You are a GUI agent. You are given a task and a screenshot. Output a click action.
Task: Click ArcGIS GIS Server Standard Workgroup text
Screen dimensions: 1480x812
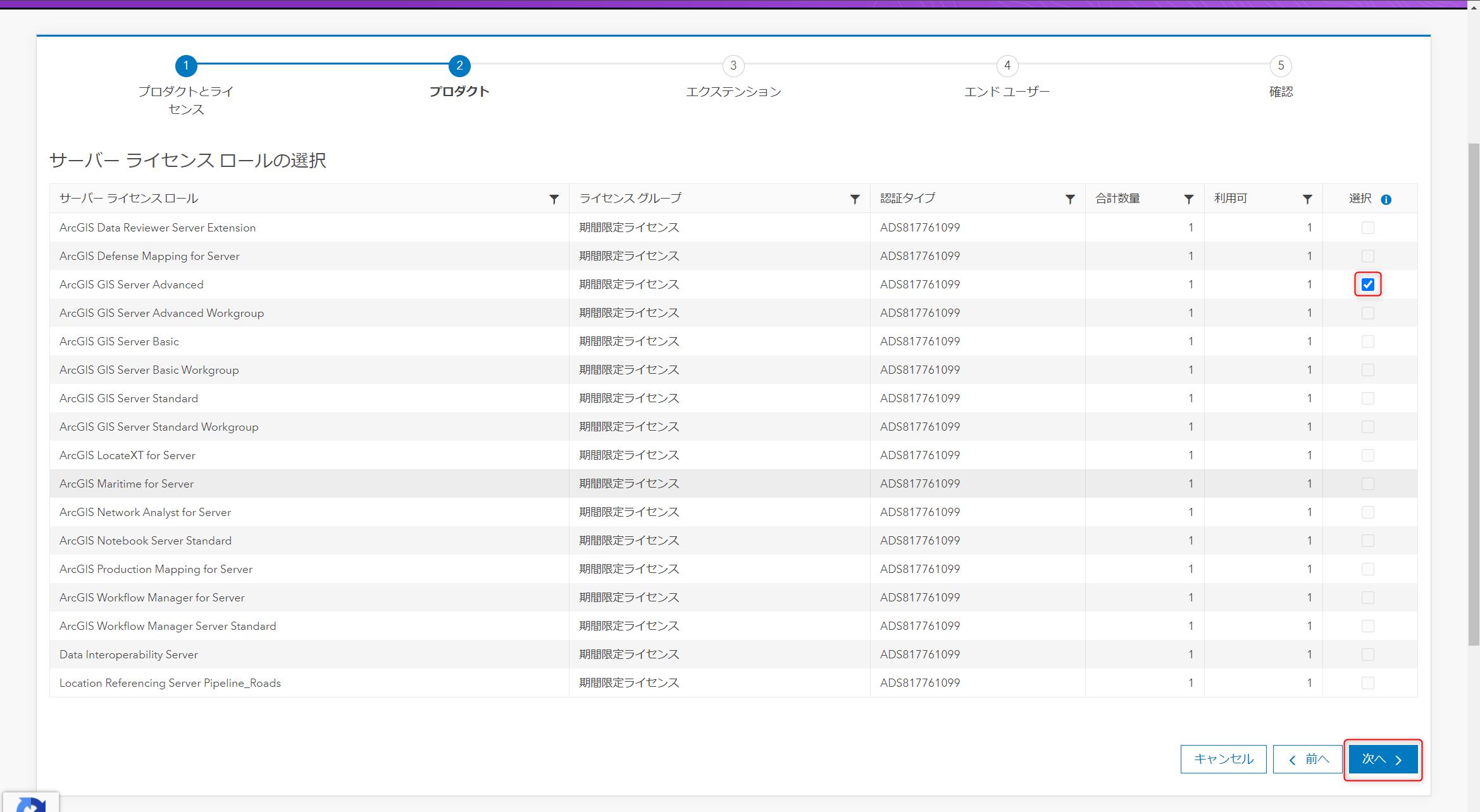(x=159, y=427)
